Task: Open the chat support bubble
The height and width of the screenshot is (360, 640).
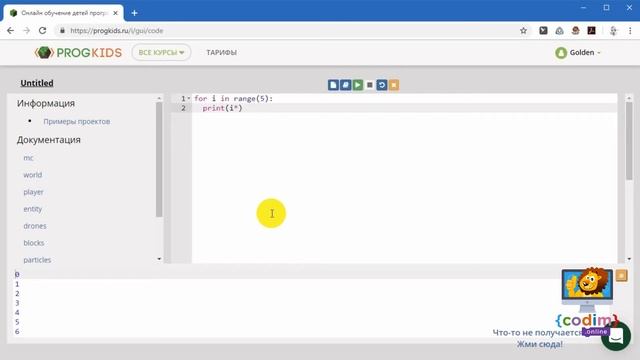Action: [x=616, y=336]
